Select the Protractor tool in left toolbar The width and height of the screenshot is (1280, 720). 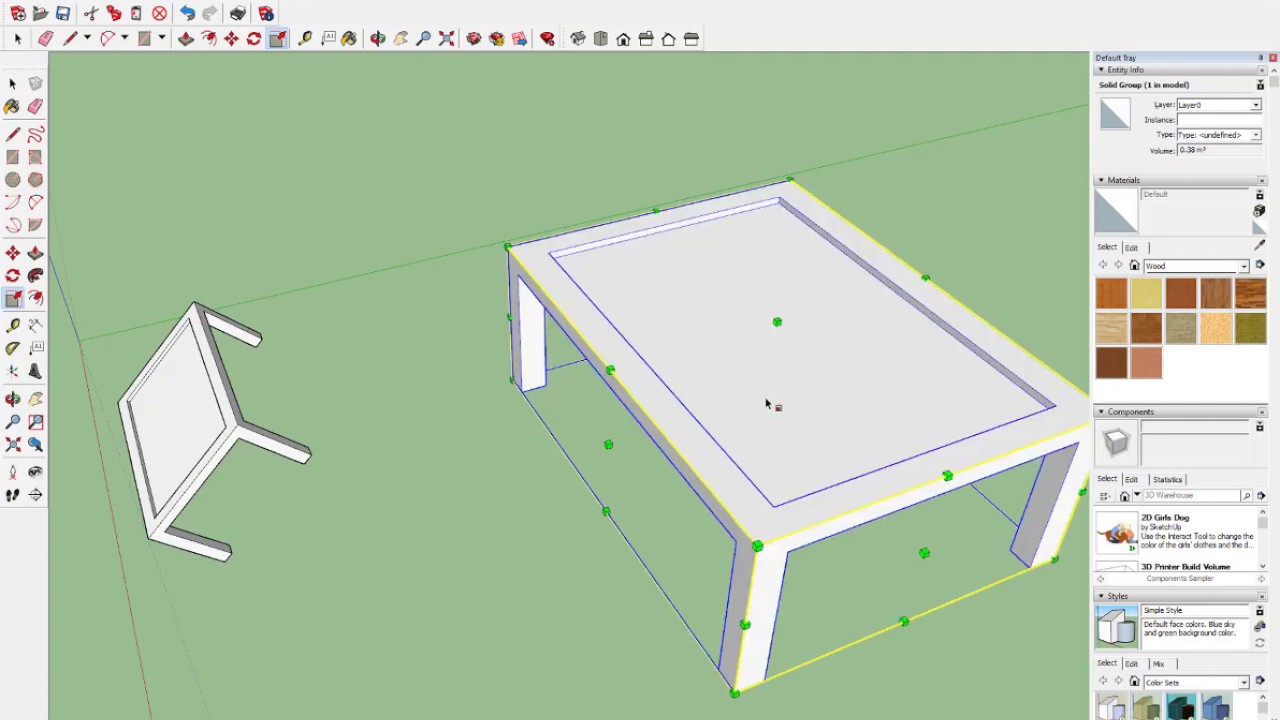tap(12, 348)
